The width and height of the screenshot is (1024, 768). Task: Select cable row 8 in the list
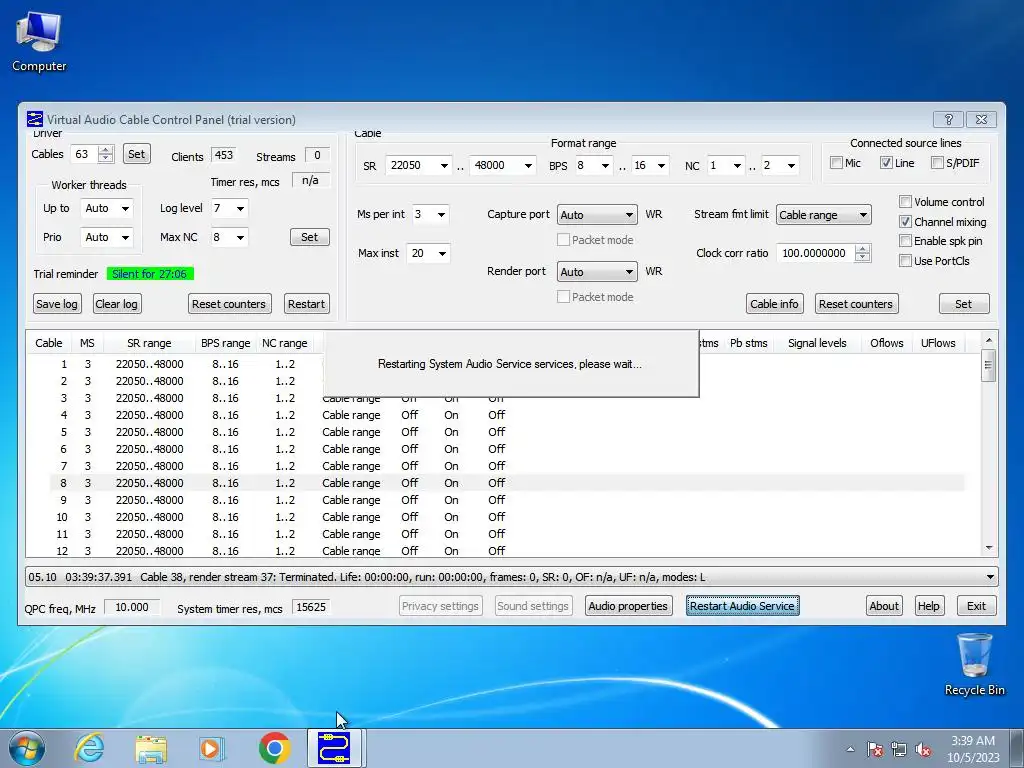click(507, 483)
